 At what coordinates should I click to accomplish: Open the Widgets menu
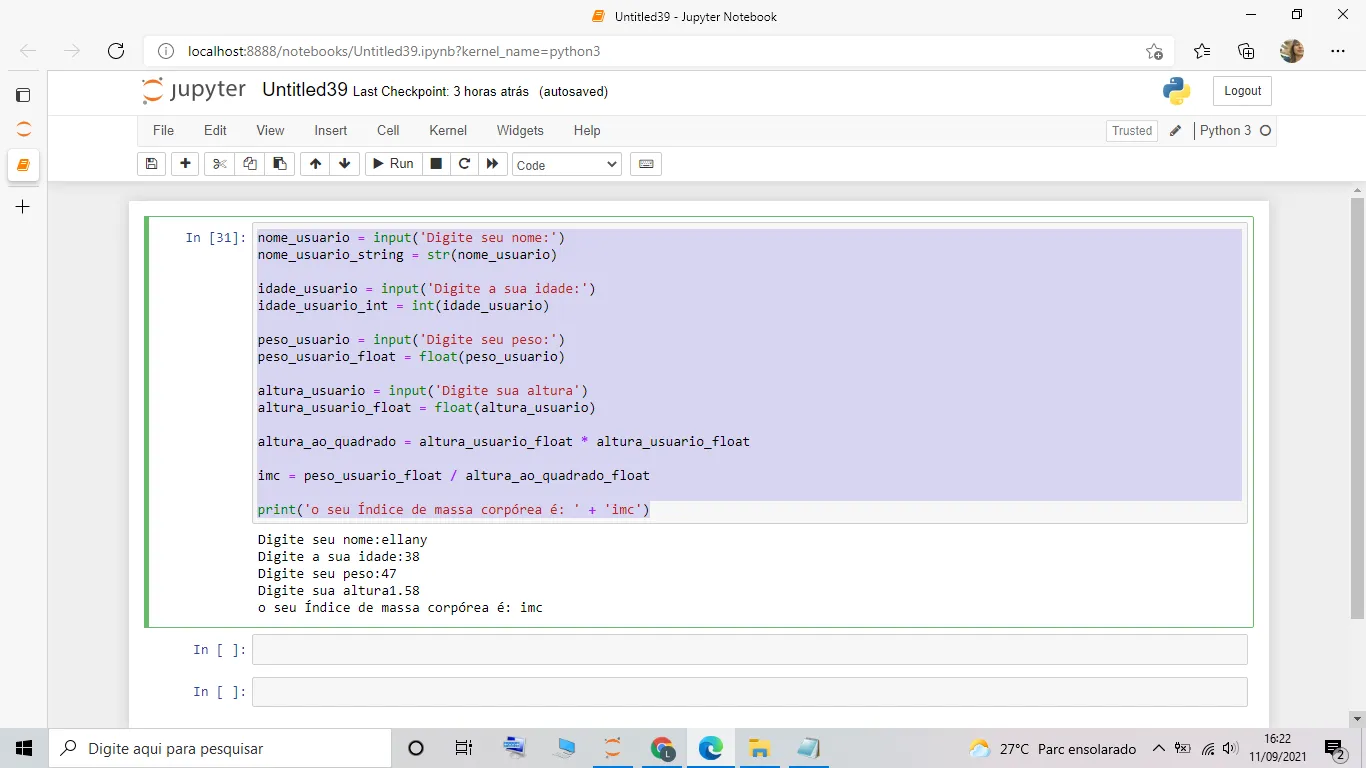520,130
